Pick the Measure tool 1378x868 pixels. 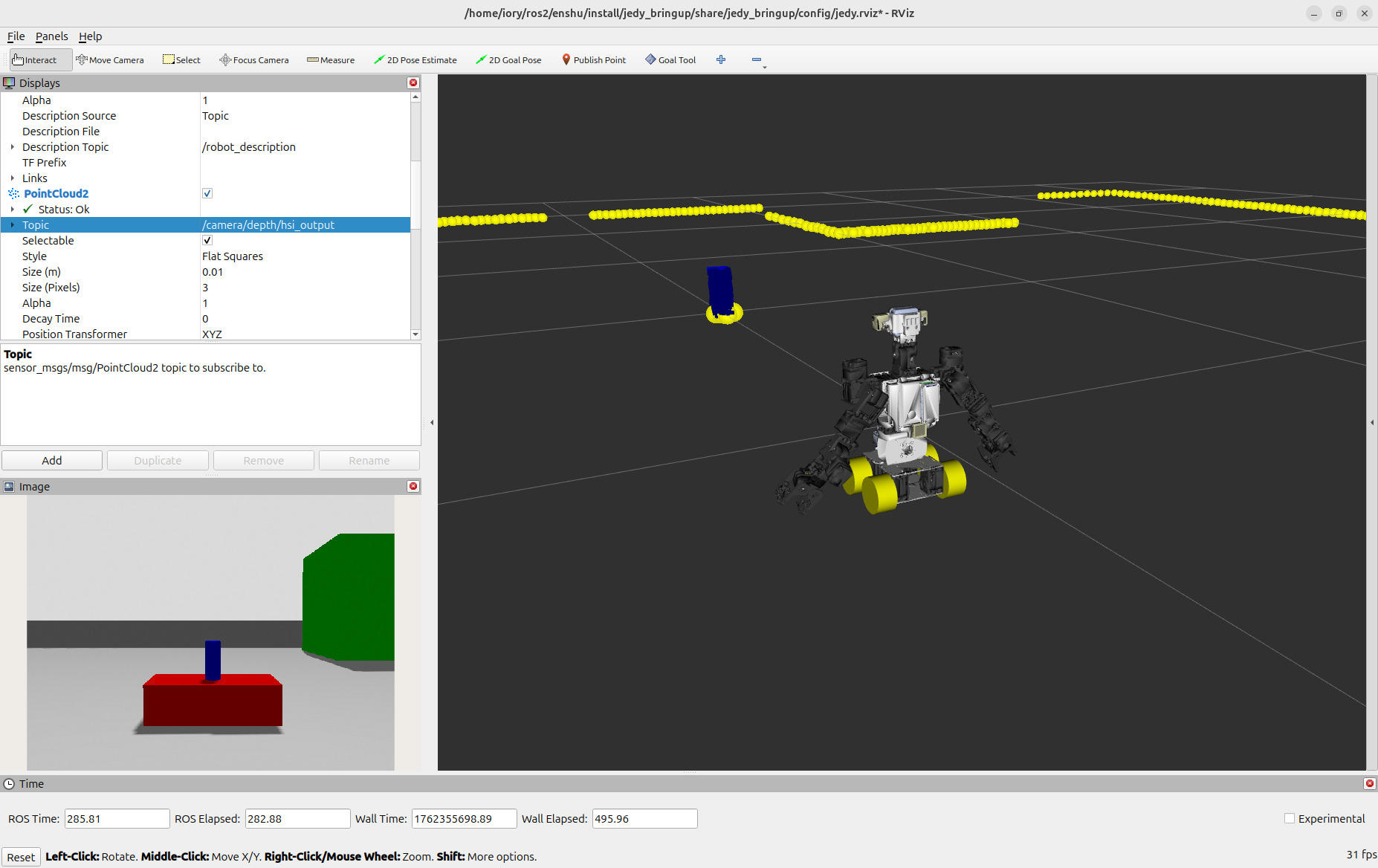pos(331,60)
